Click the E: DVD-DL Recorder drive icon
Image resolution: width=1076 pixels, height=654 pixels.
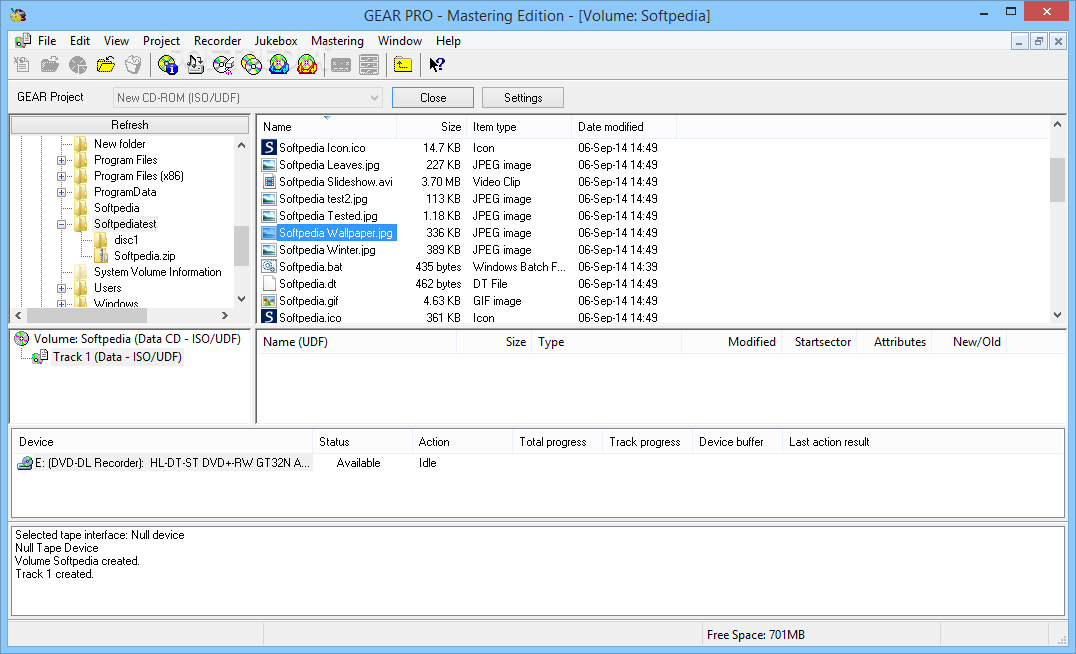(25, 463)
